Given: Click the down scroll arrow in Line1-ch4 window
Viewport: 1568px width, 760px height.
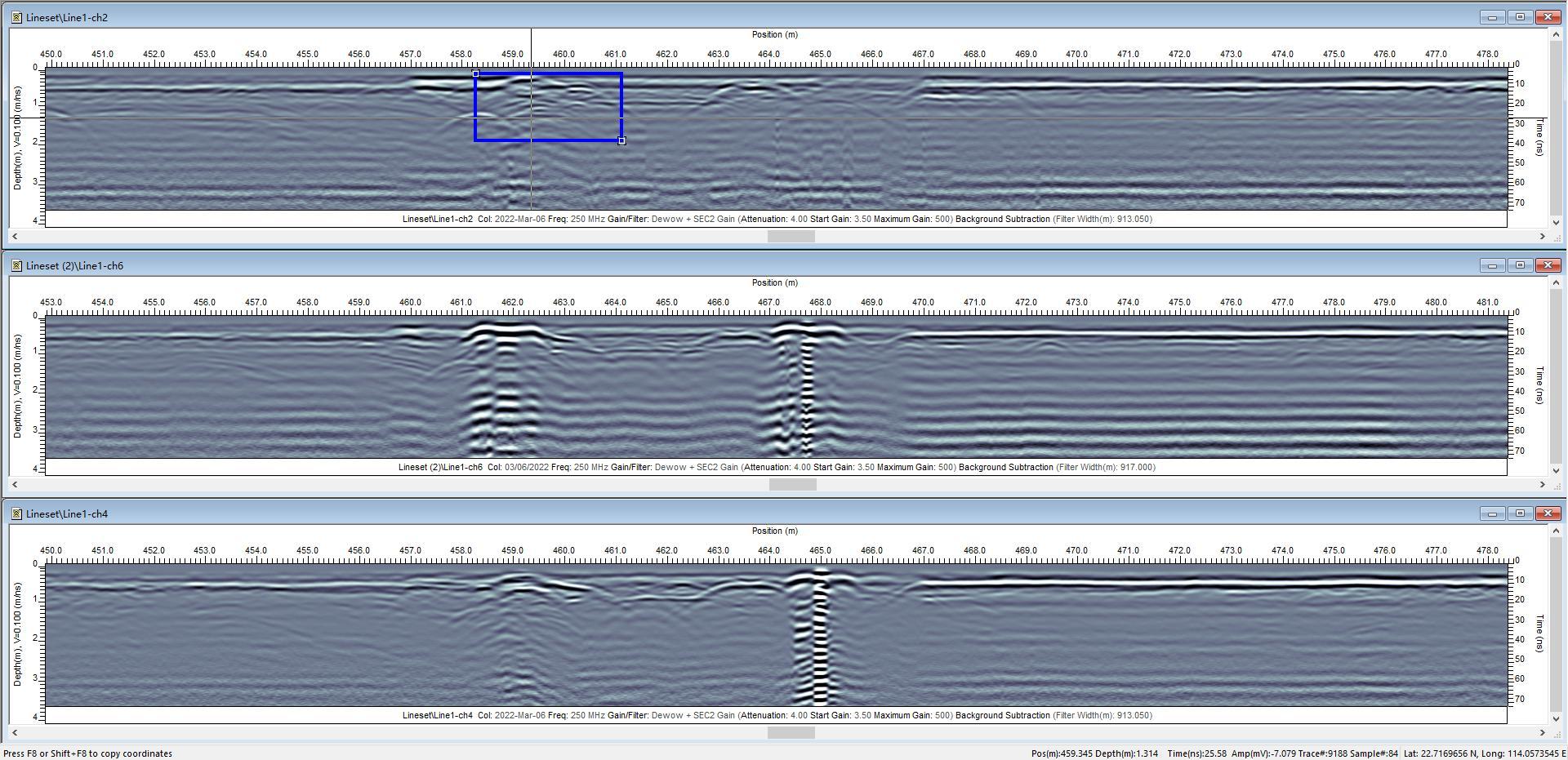Looking at the screenshot, I should 1556,718.
